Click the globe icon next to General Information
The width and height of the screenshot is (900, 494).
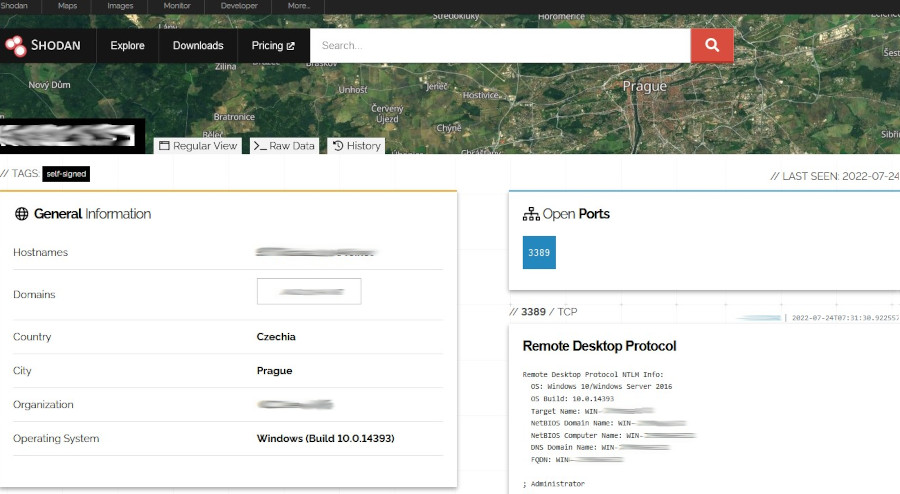tap(21, 214)
